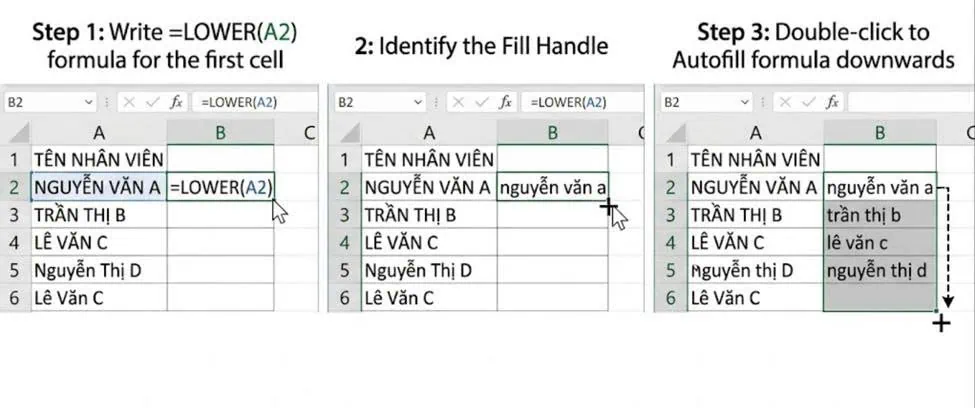Viewport: 975px width, 408px height.
Task: Select cell A5 'Nguyễn Thị D' in Step 1 sheet
Action: point(99,271)
